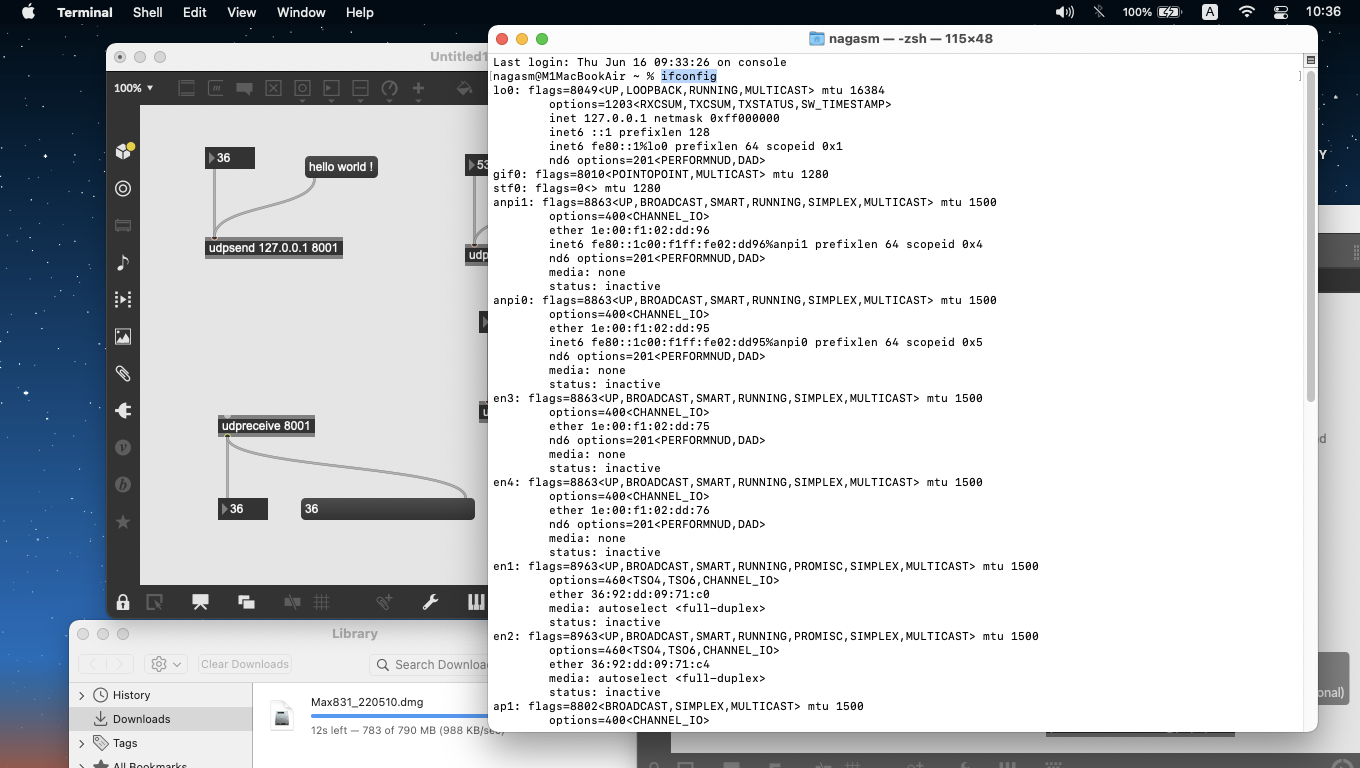Viewport: 1360px width, 768px height.
Task: Click the patcher Lock icon in Max
Action: pyautogui.click(x=123, y=602)
